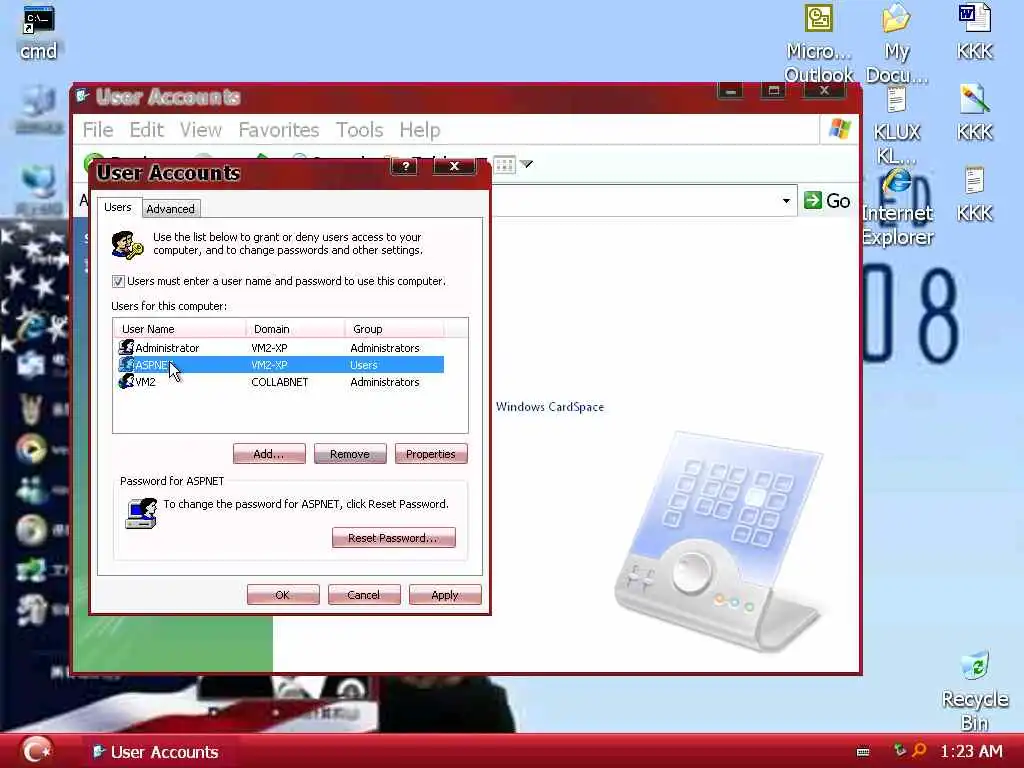Open the Favorites menu
1024x768 pixels.
point(279,130)
